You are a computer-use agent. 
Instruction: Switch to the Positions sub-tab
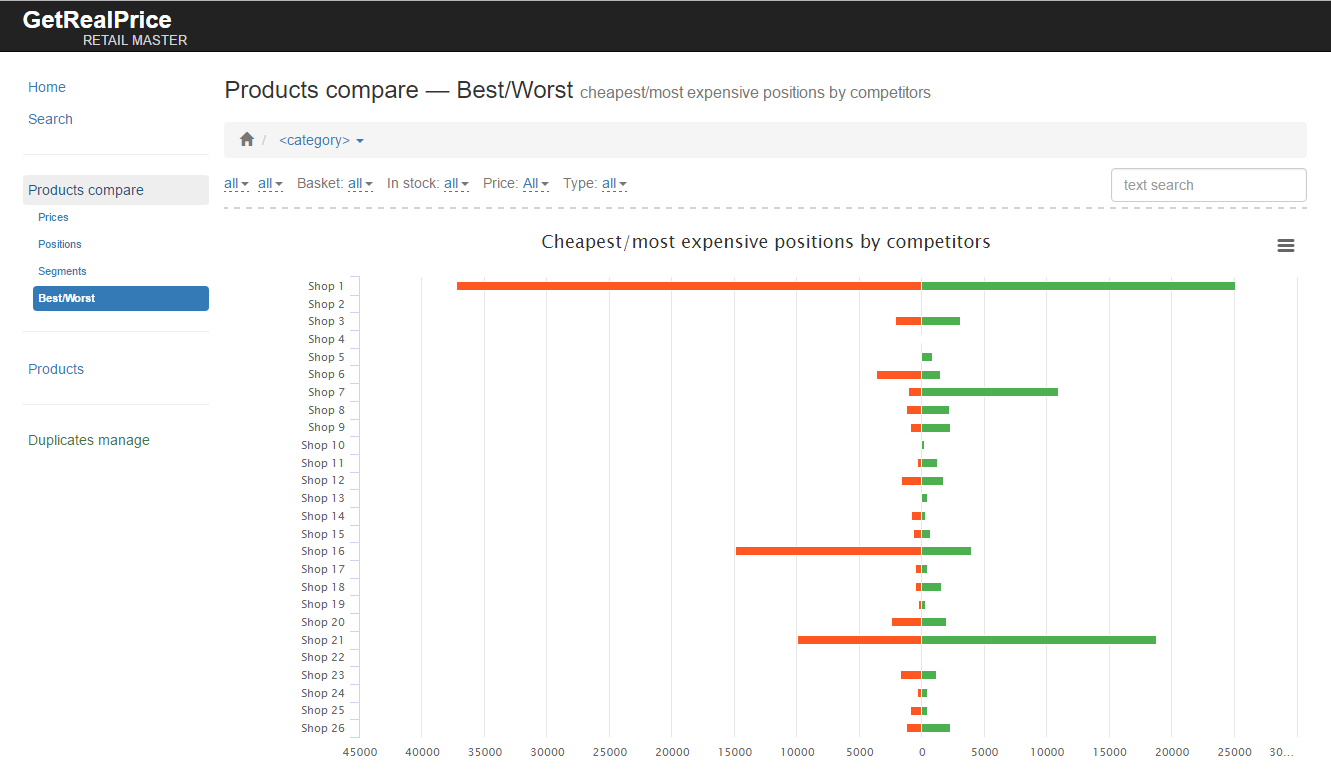point(60,244)
